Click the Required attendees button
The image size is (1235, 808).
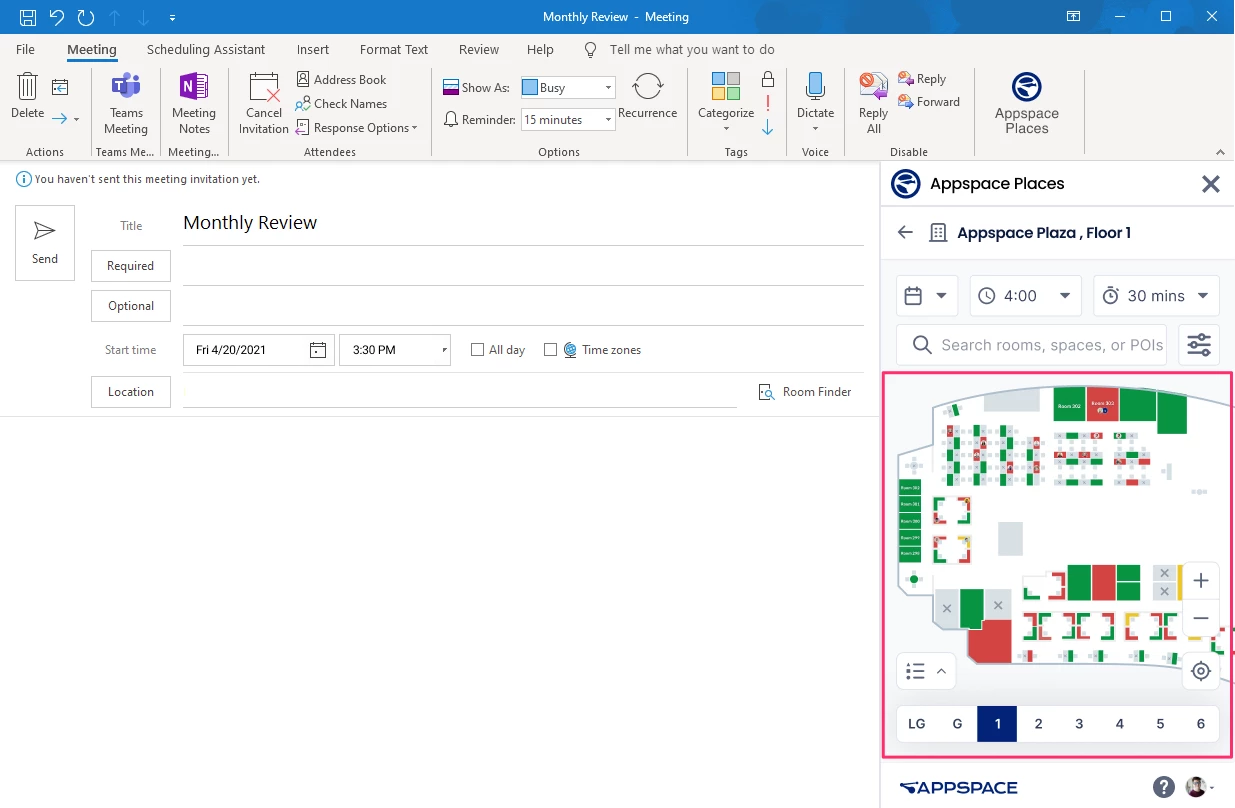tap(131, 266)
